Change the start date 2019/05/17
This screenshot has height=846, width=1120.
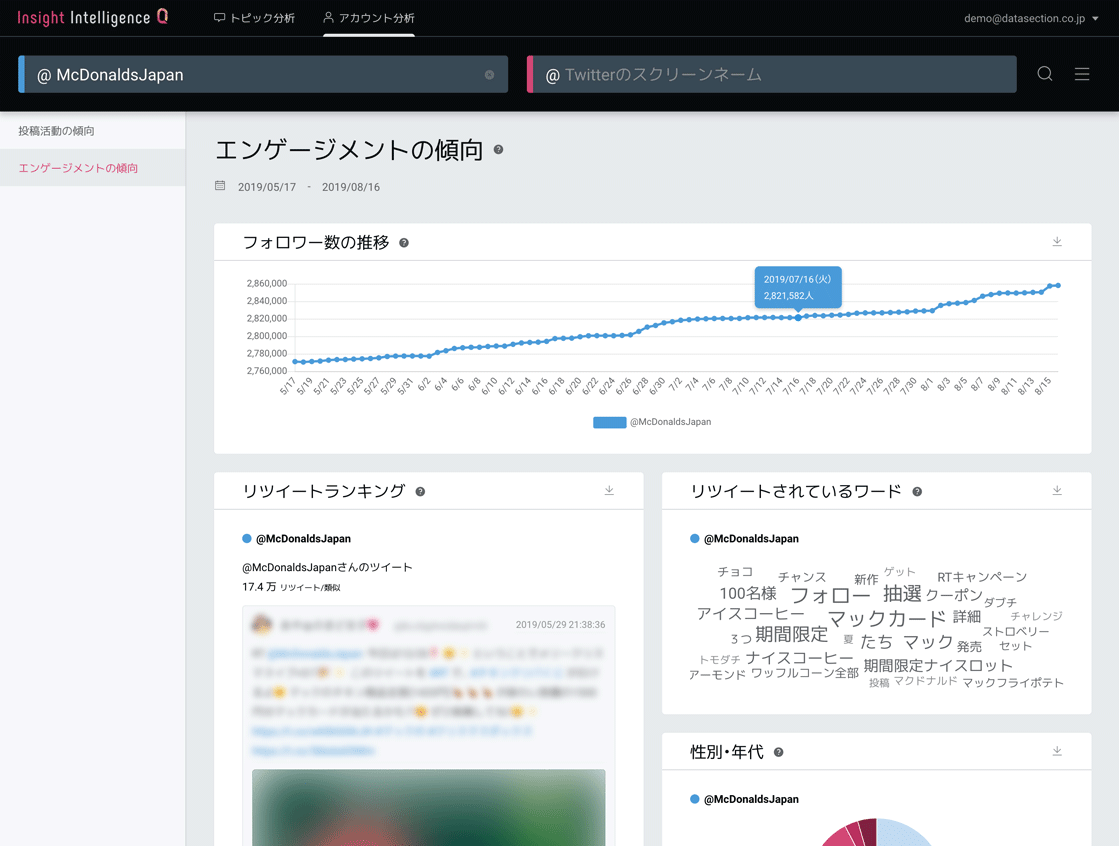266,187
